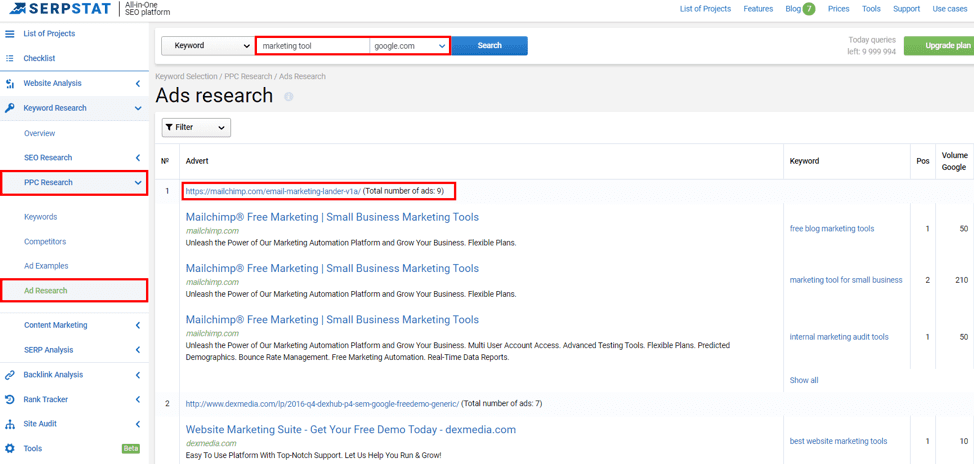The width and height of the screenshot is (974, 464).
Task: Click the Backlink Analysis link icon
Action: click(10, 375)
